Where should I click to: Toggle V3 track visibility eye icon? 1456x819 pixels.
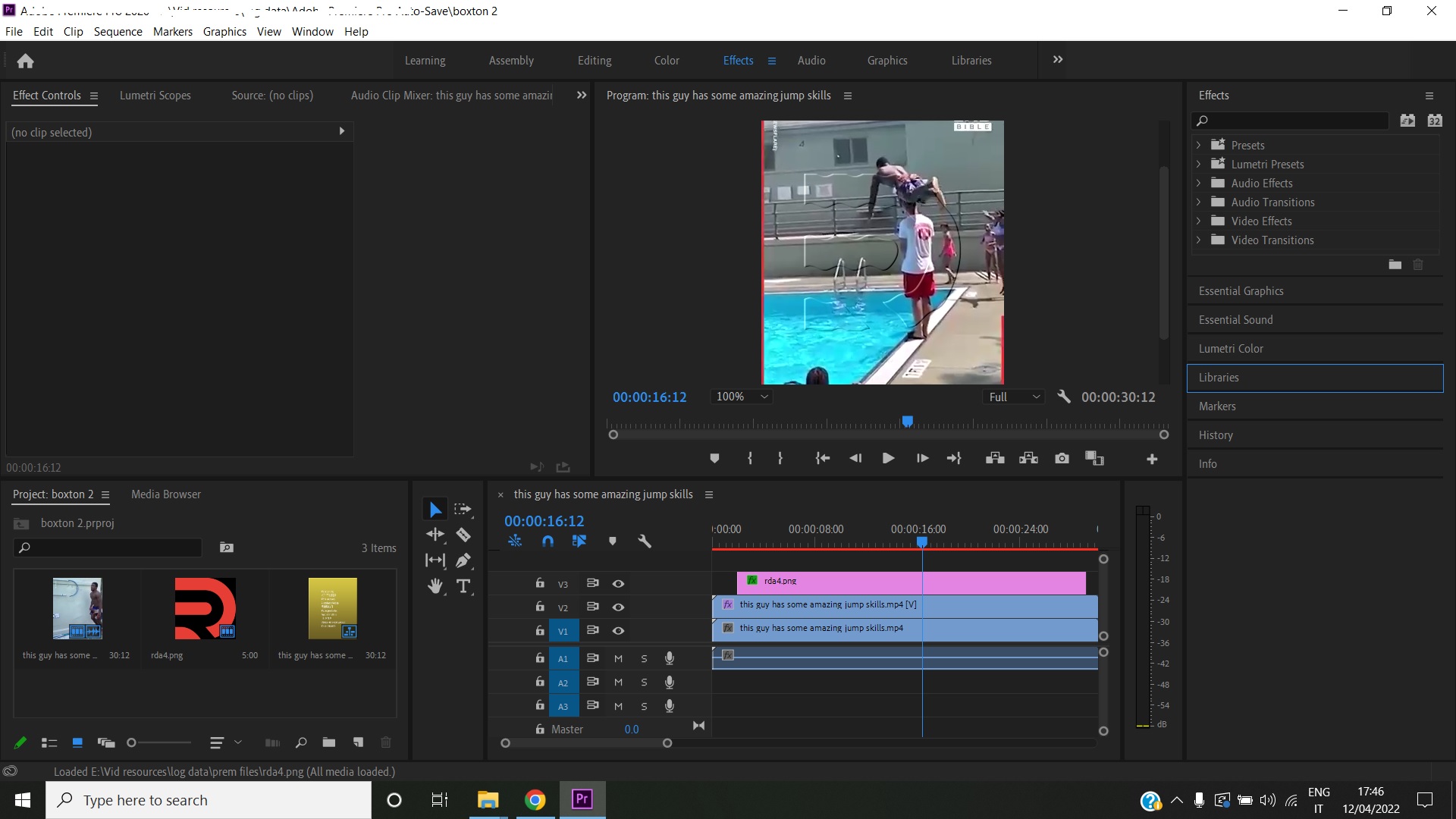point(618,582)
